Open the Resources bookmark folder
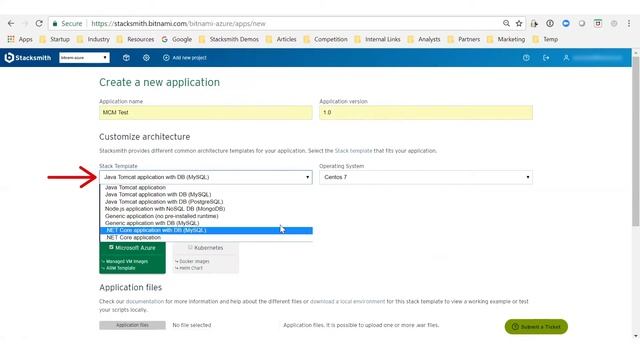This screenshot has height=360, width=640. (x=135, y=39)
